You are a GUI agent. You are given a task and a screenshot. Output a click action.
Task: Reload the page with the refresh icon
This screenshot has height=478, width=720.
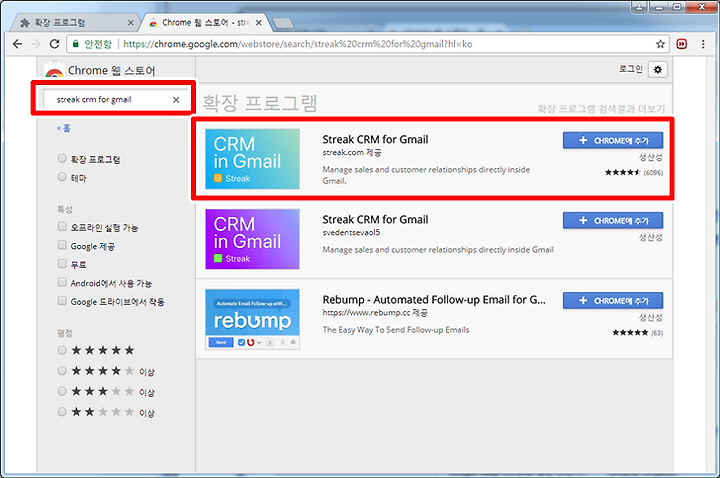click(54, 44)
